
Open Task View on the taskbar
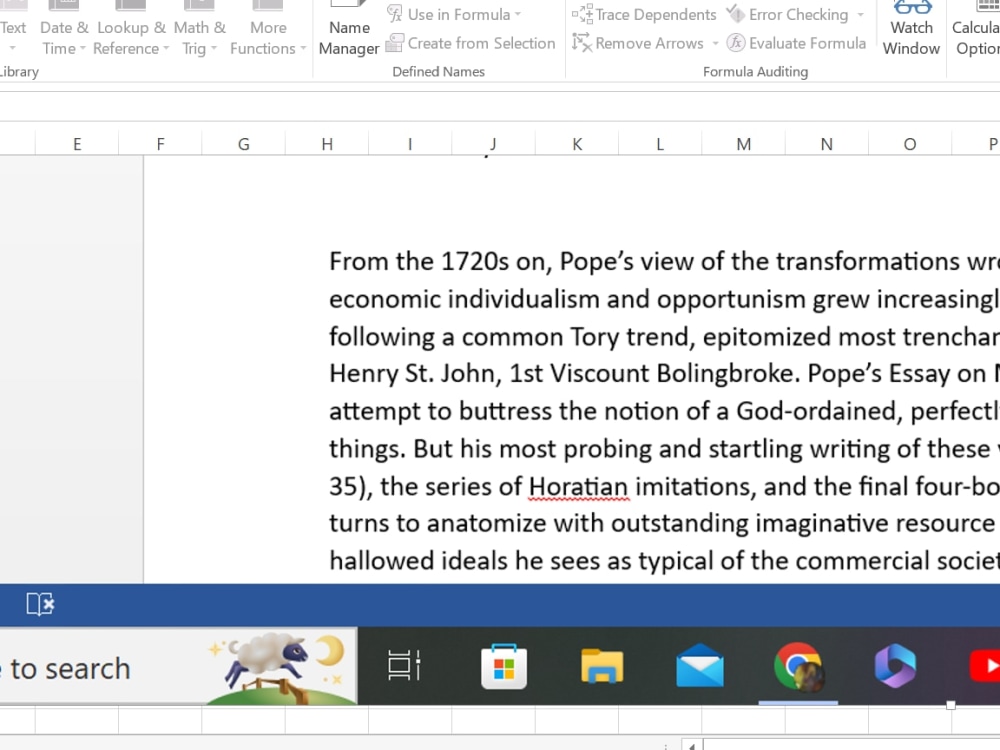(x=404, y=666)
